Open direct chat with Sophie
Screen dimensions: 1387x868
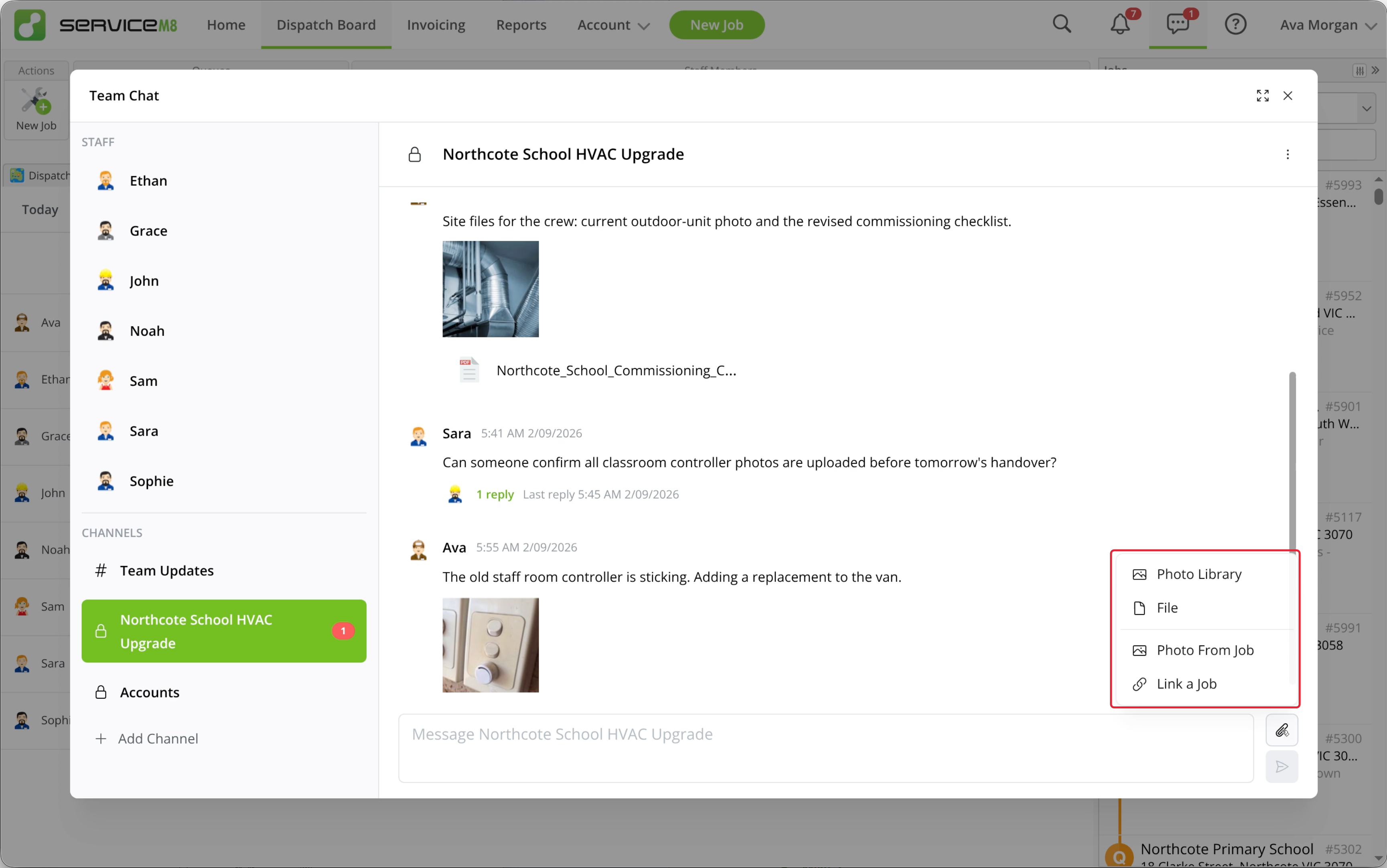point(224,481)
